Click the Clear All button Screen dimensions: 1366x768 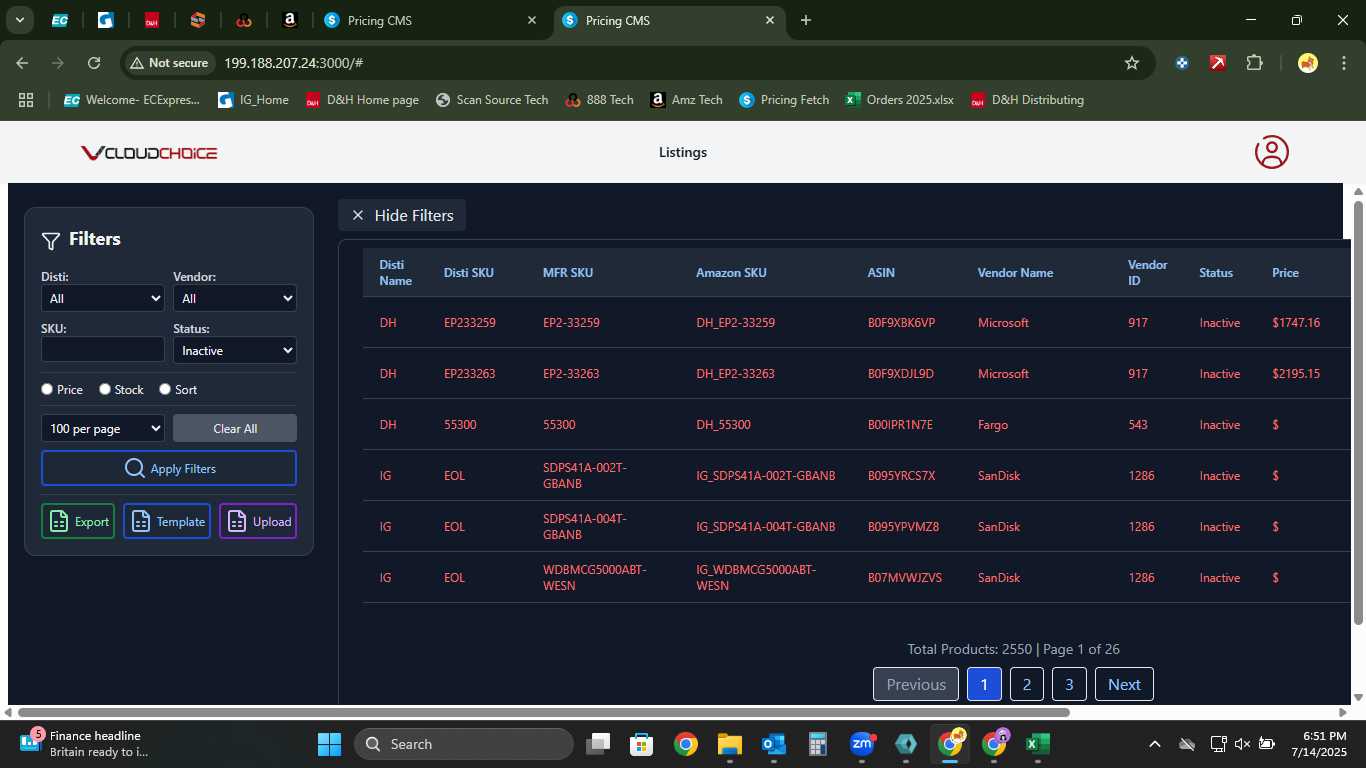click(235, 428)
